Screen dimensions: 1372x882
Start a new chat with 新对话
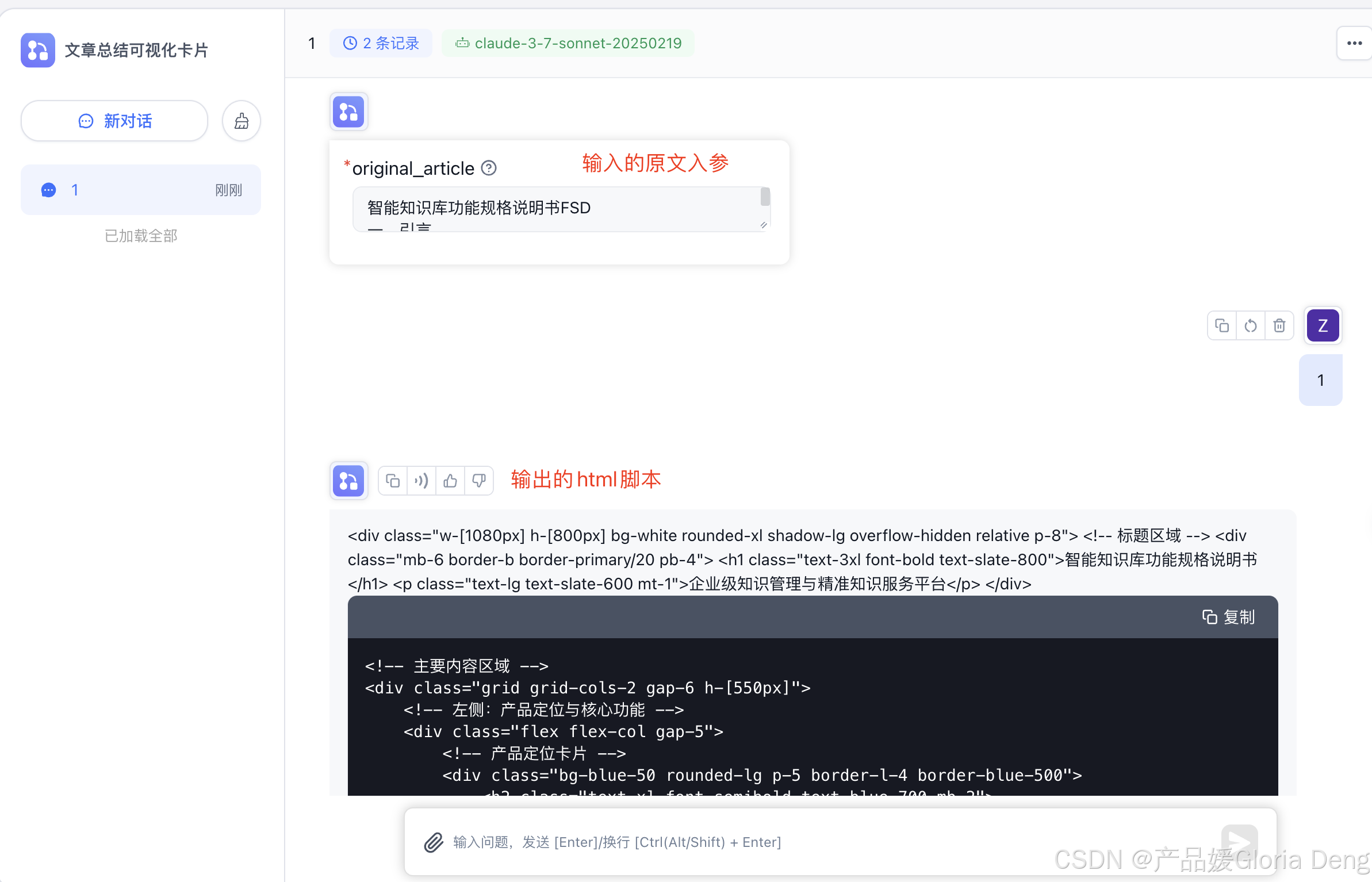pos(114,121)
